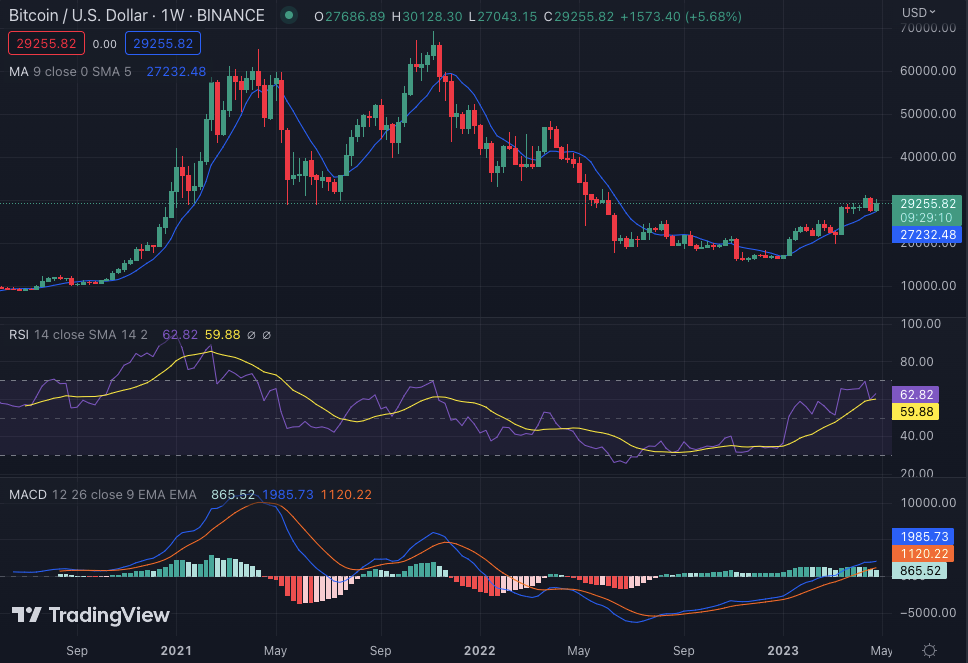Click the purple 62.82 RSI axis label
968x663 pixels.
click(916, 394)
